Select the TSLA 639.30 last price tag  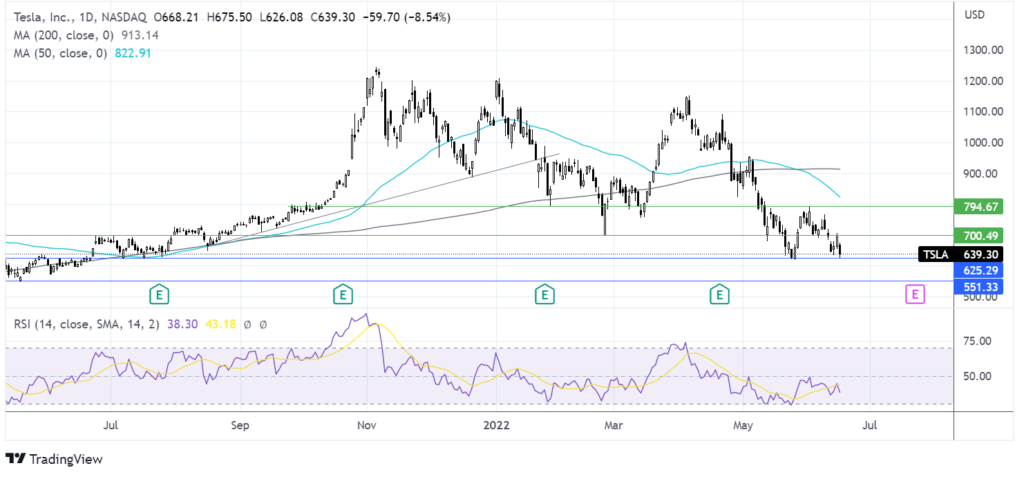click(x=961, y=255)
